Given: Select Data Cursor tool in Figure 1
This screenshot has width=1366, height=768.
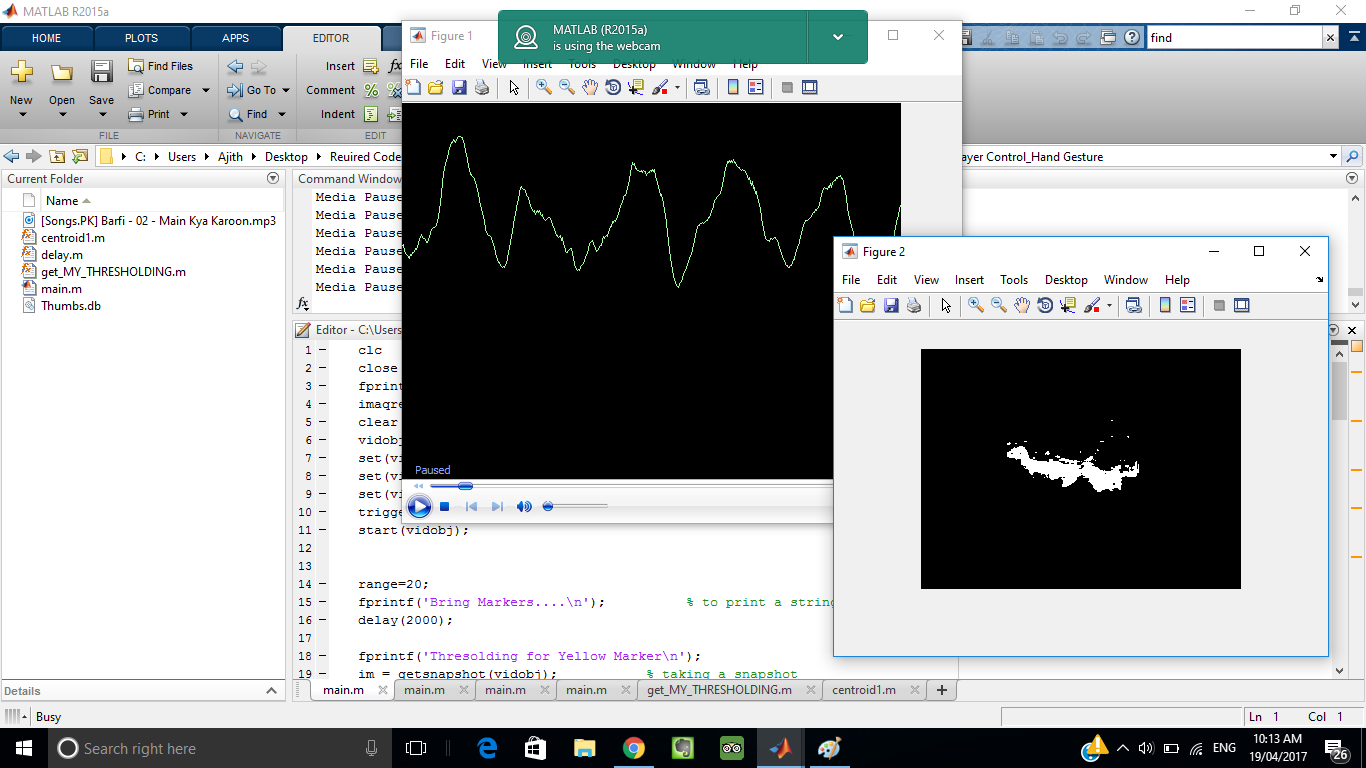Looking at the screenshot, I should coord(636,88).
